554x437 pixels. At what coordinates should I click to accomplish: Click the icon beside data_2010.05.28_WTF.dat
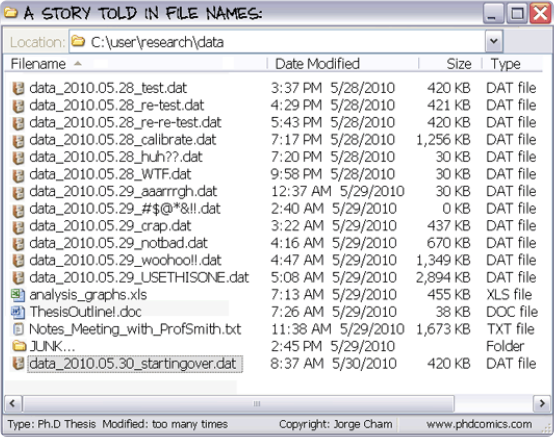coord(18,175)
